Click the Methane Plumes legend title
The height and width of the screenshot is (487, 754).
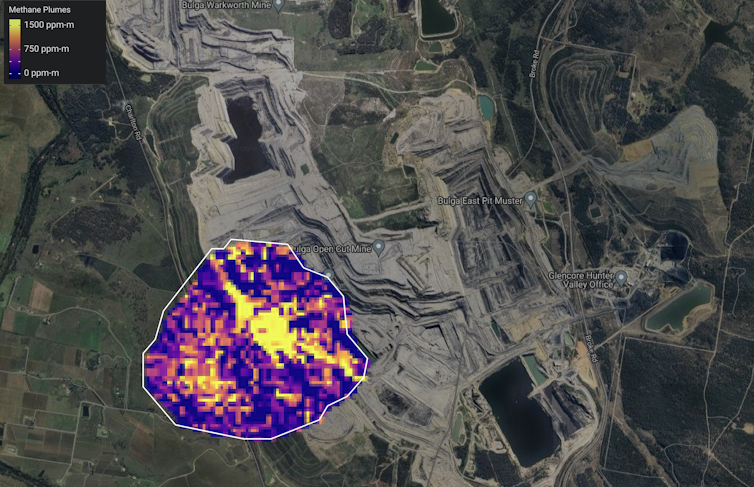click(x=38, y=9)
